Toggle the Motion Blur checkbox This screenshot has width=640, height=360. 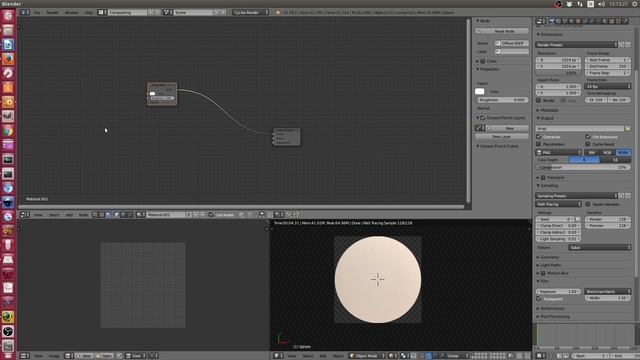(543, 273)
